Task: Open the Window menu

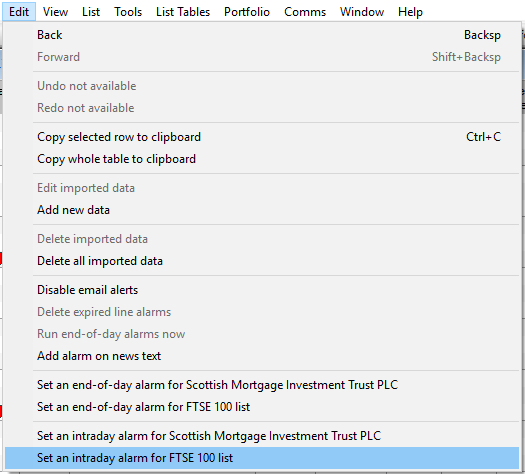Action: [362, 12]
